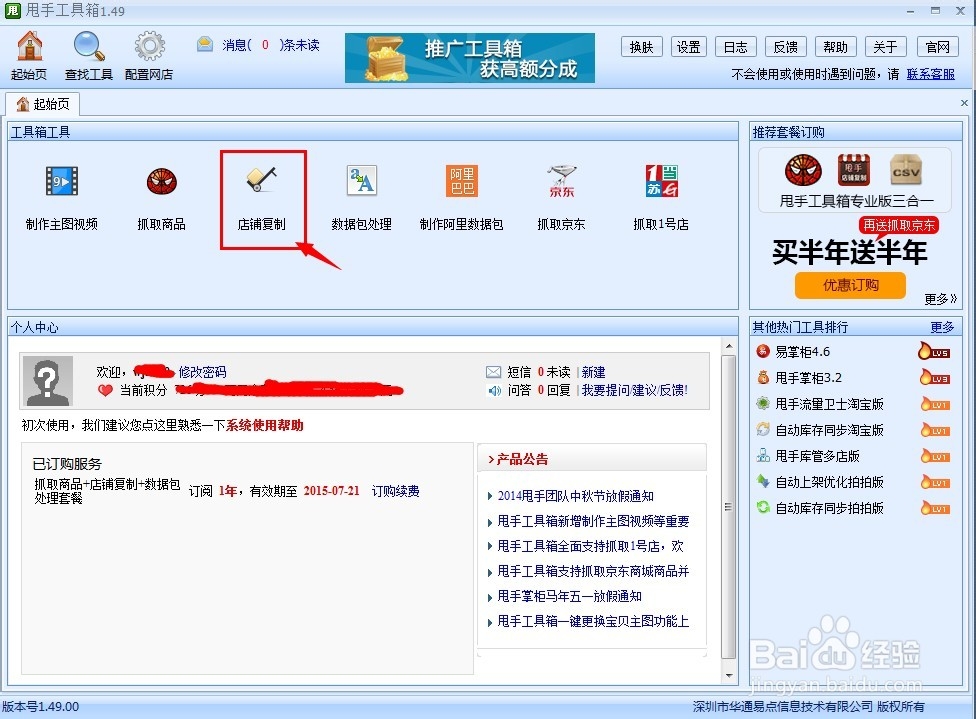Select the 起始页 tab
The image size is (976, 719).
tap(43, 104)
